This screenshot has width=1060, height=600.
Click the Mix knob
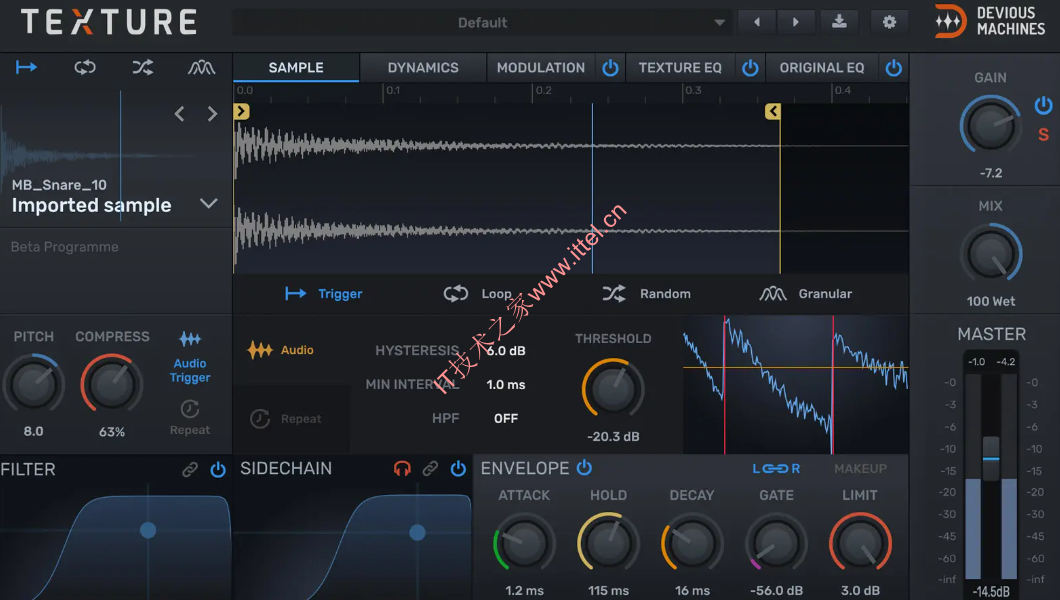click(990, 255)
